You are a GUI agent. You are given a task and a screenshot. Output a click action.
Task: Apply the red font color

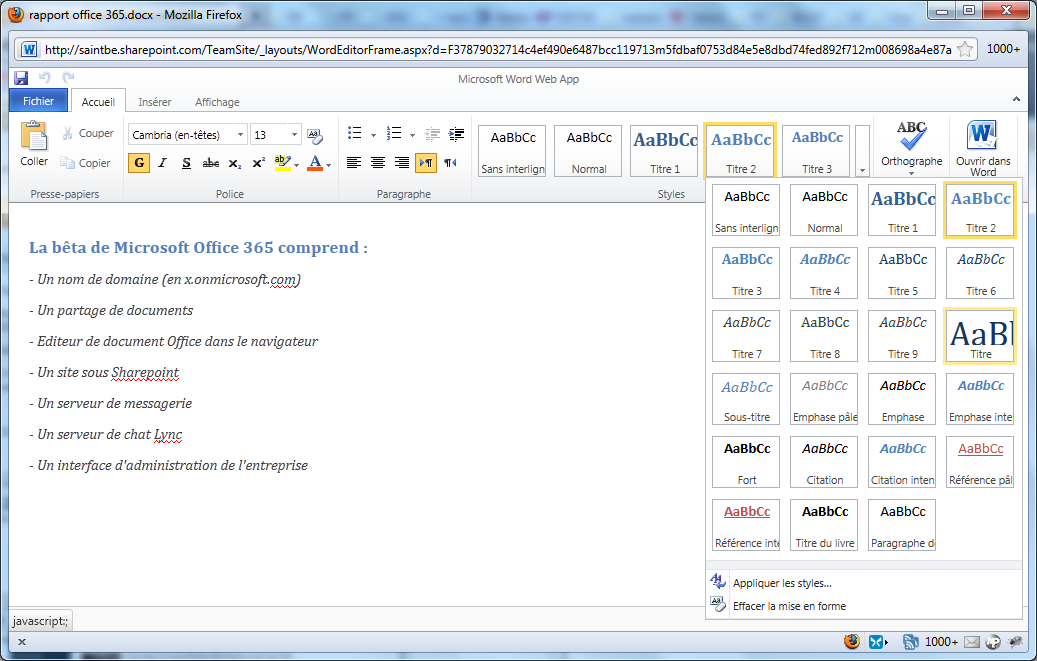pos(315,163)
